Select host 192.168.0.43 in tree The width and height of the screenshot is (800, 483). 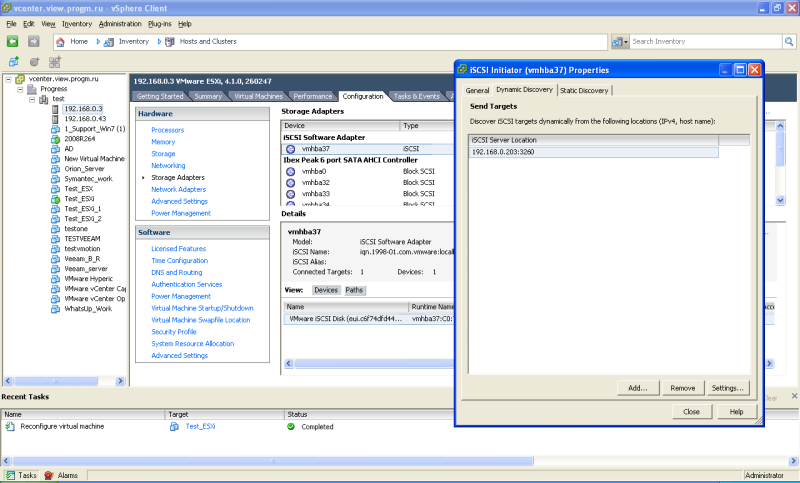point(85,119)
